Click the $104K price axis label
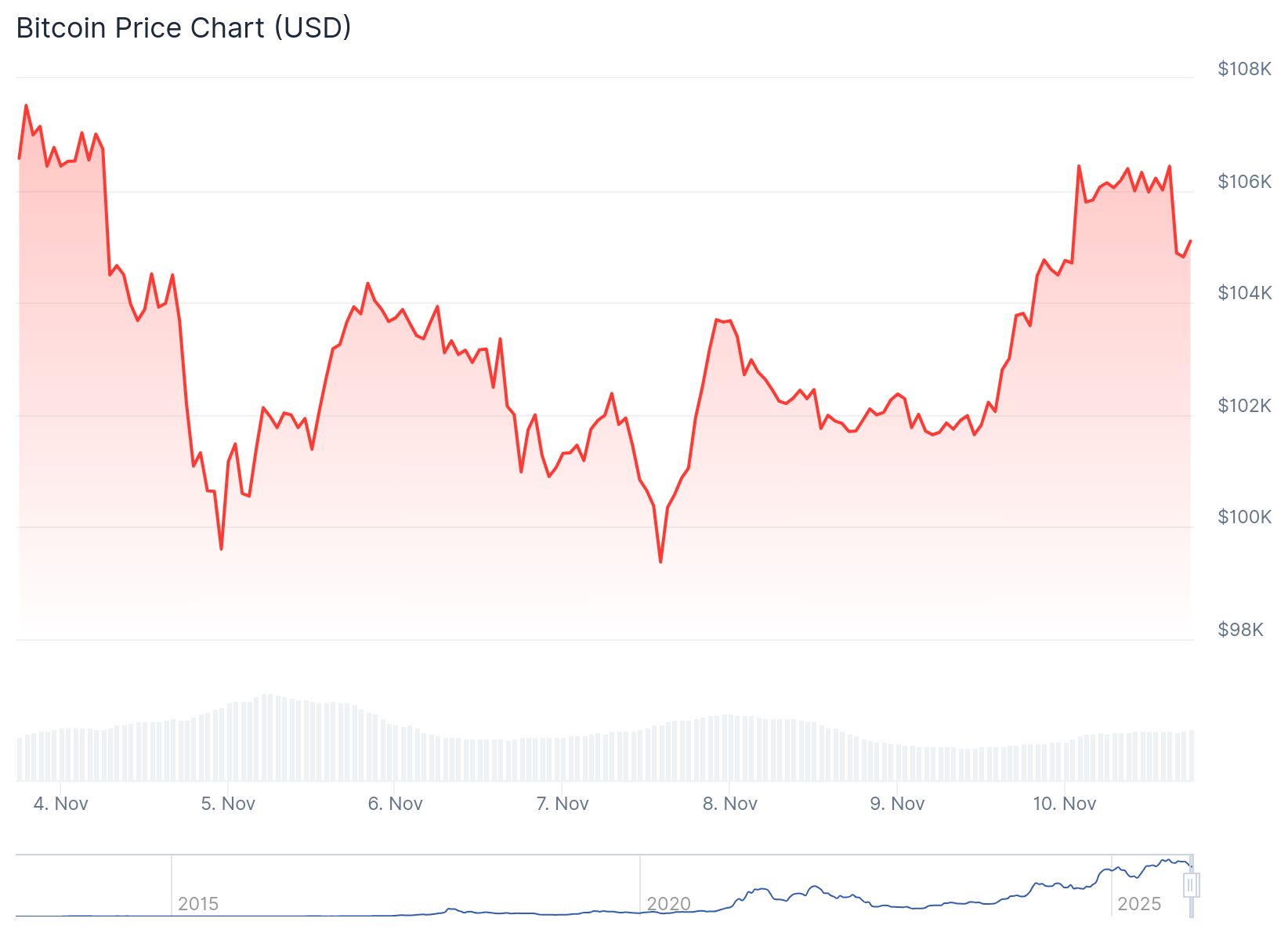This screenshot has width=1288, height=940. pos(1244,293)
